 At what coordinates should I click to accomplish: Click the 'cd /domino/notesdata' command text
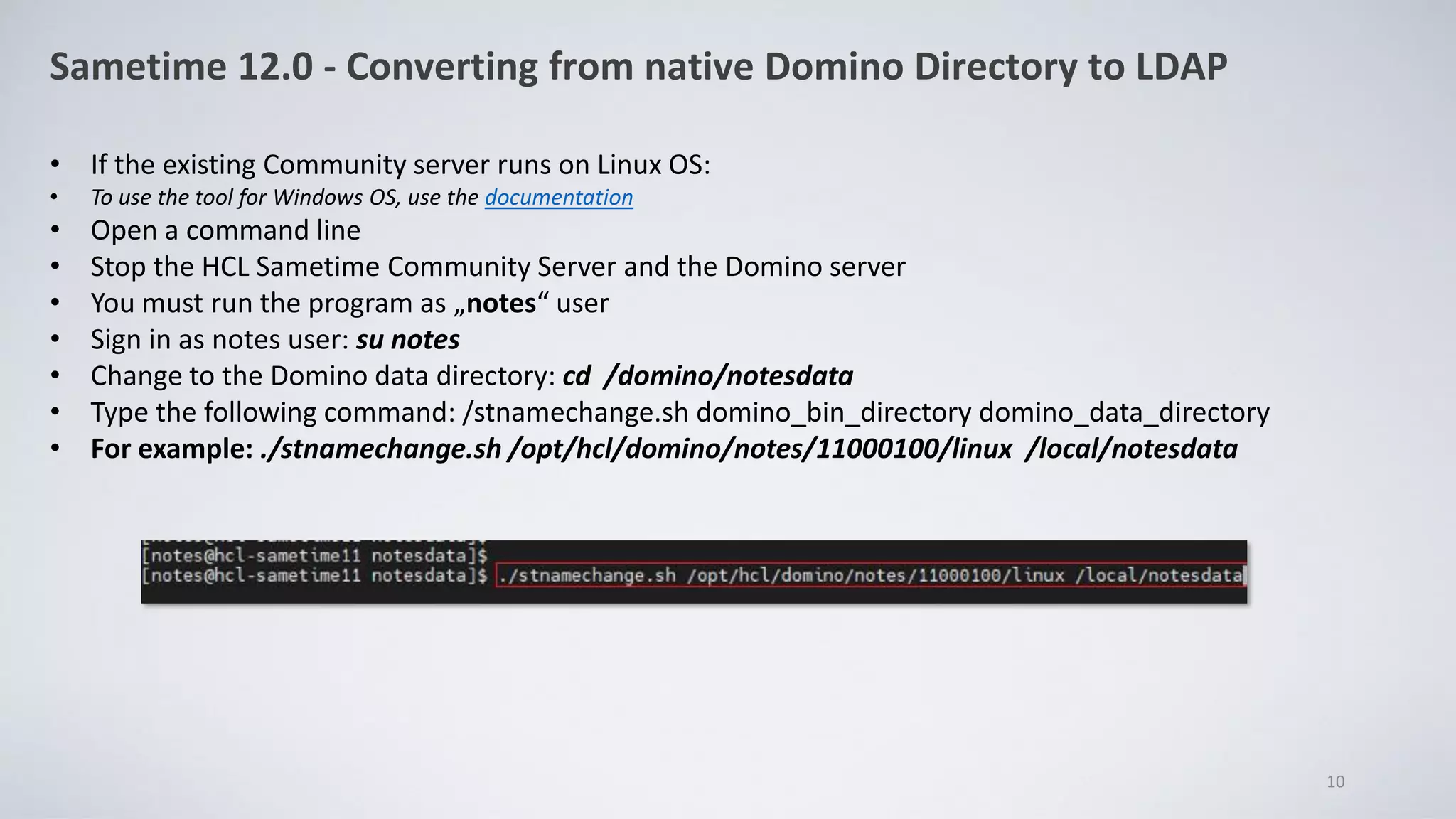pyautogui.click(x=707, y=376)
